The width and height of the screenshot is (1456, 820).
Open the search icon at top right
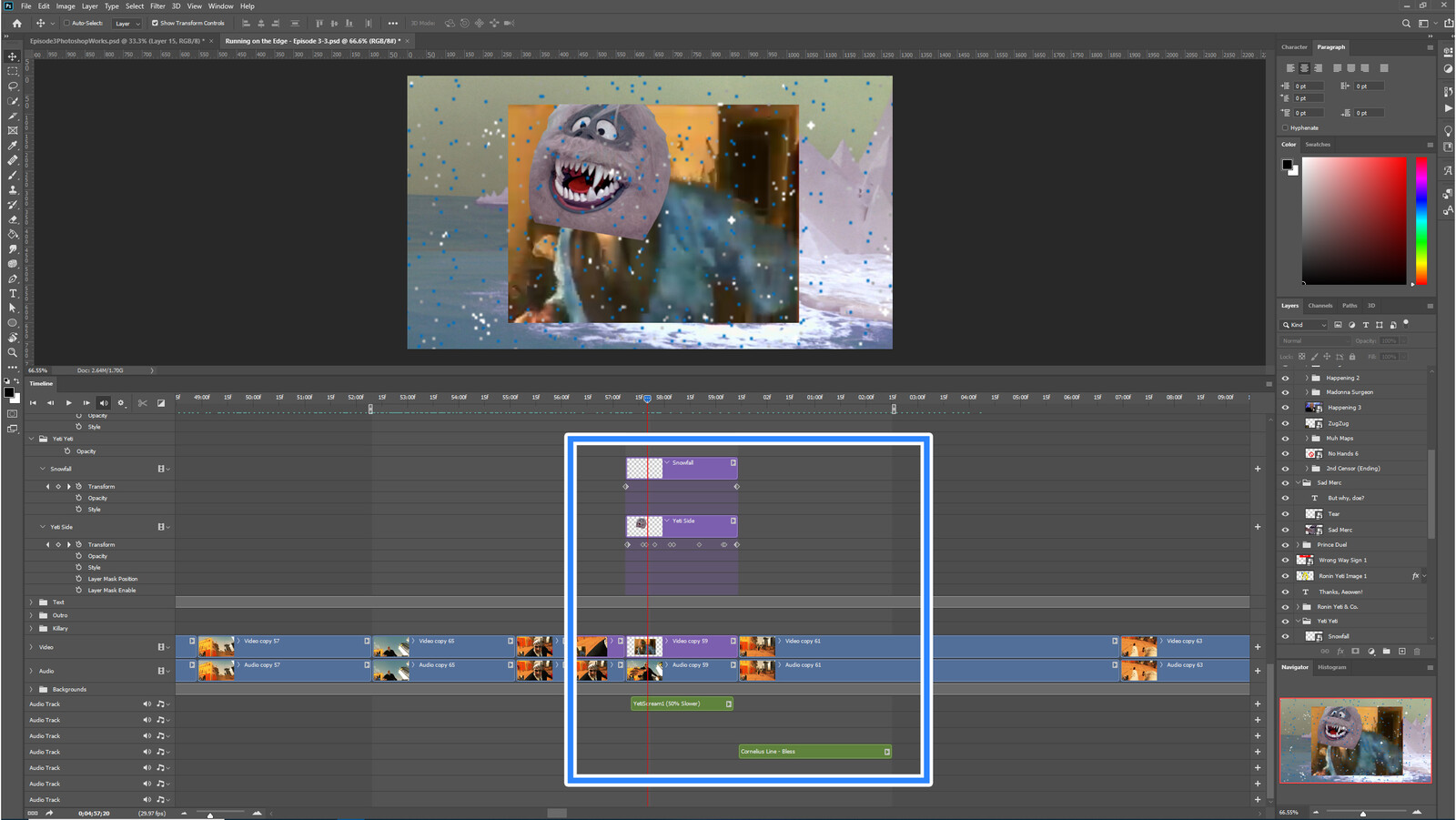pos(1406,24)
